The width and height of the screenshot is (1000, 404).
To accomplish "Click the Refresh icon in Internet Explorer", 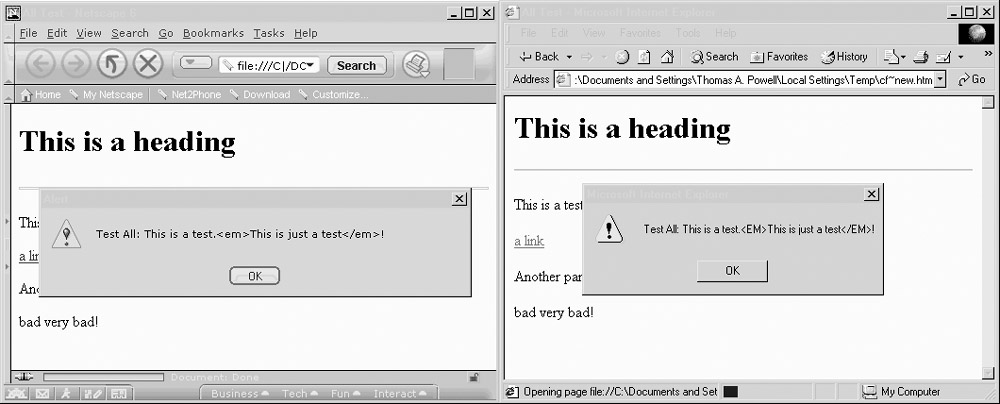I will [x=642, y=57].
